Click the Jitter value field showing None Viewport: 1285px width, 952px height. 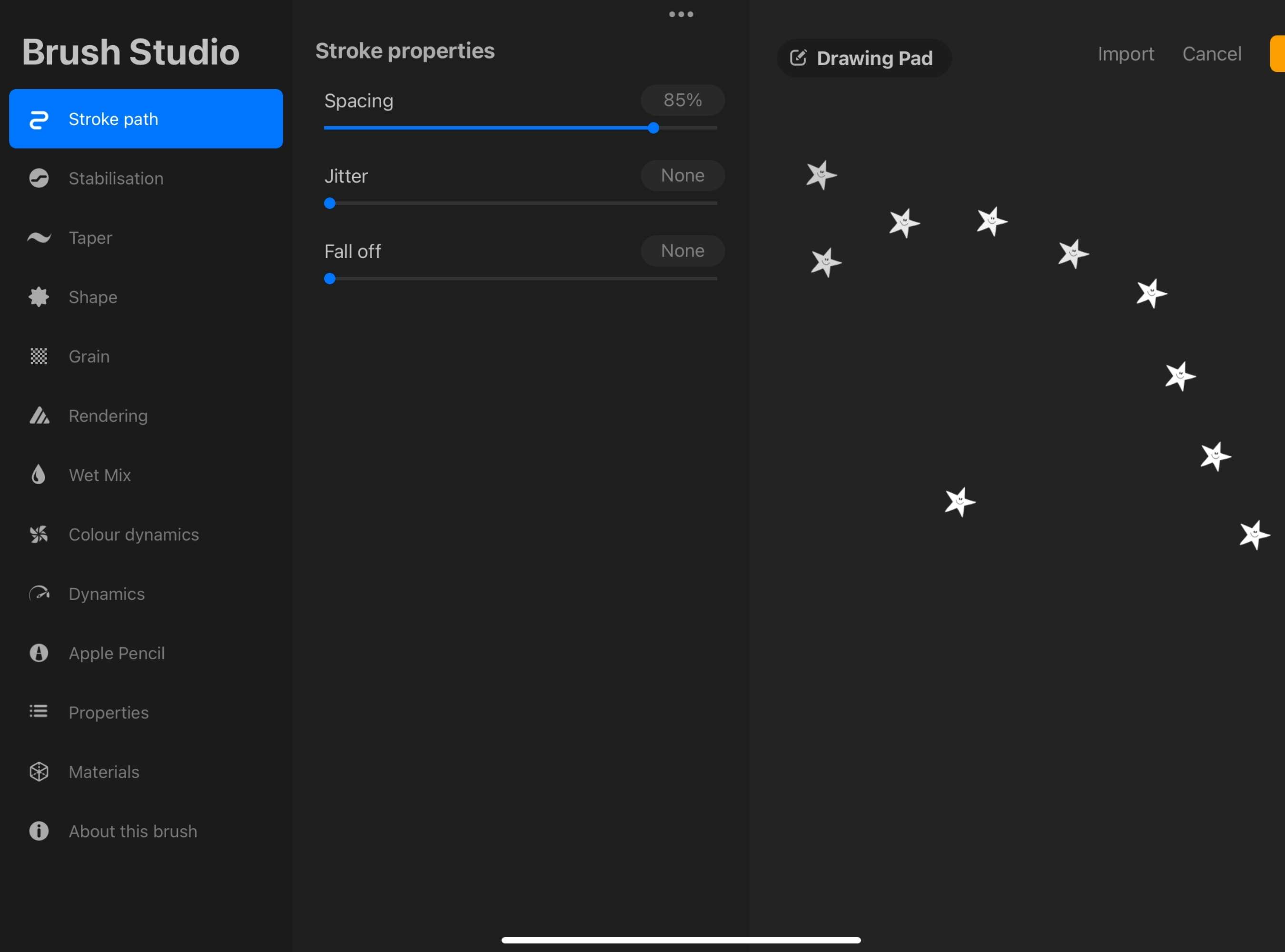click(682, 175)
